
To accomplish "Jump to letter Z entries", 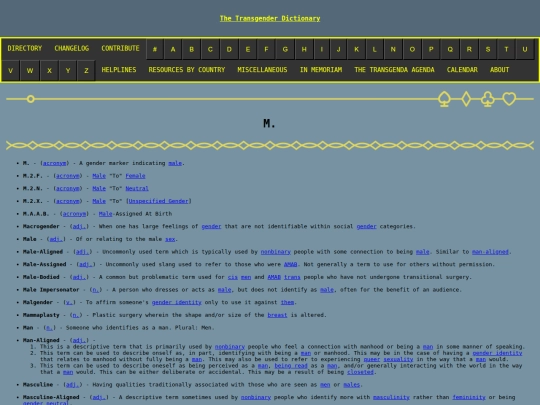I will coord(86,71).
